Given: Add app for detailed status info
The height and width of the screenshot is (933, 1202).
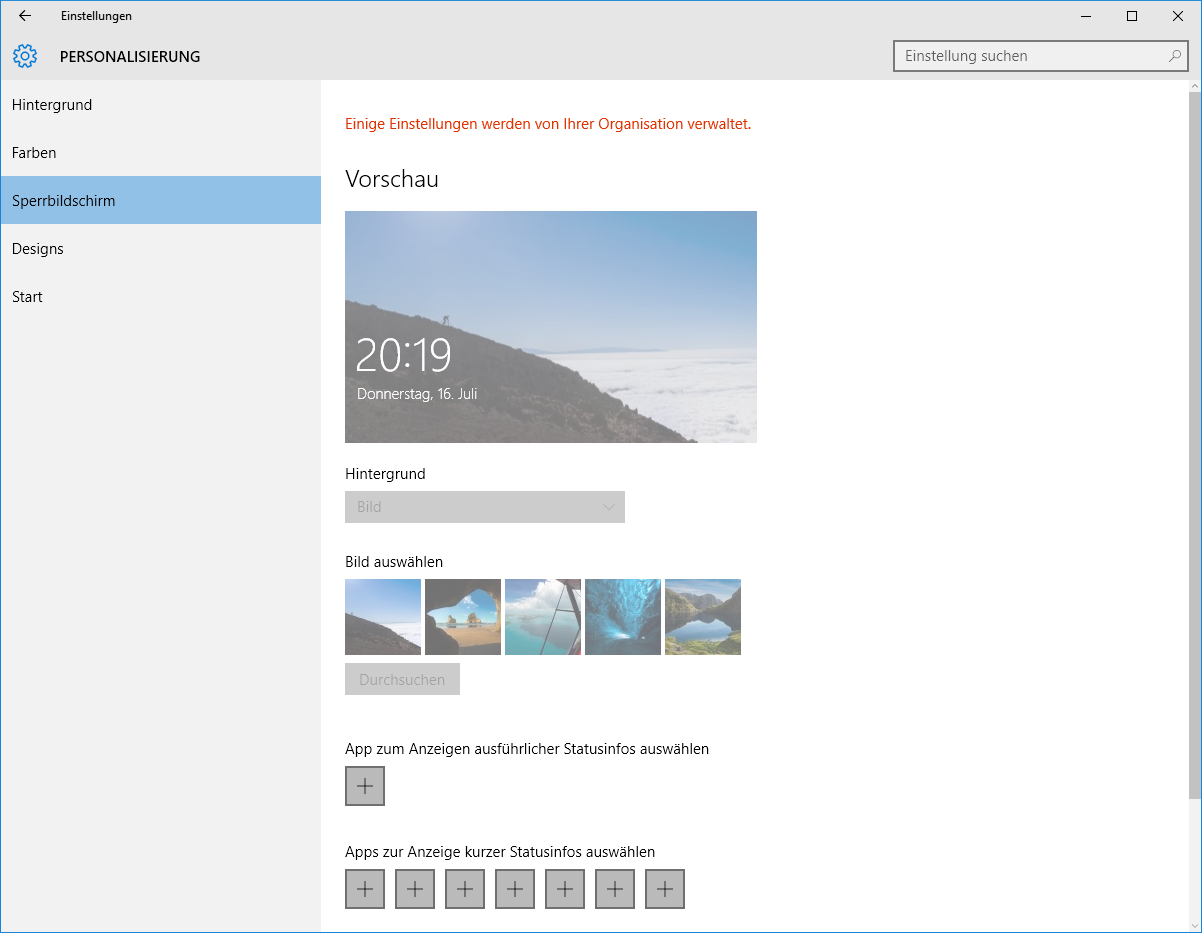Looking at the screenshot, I should (365, 786).
